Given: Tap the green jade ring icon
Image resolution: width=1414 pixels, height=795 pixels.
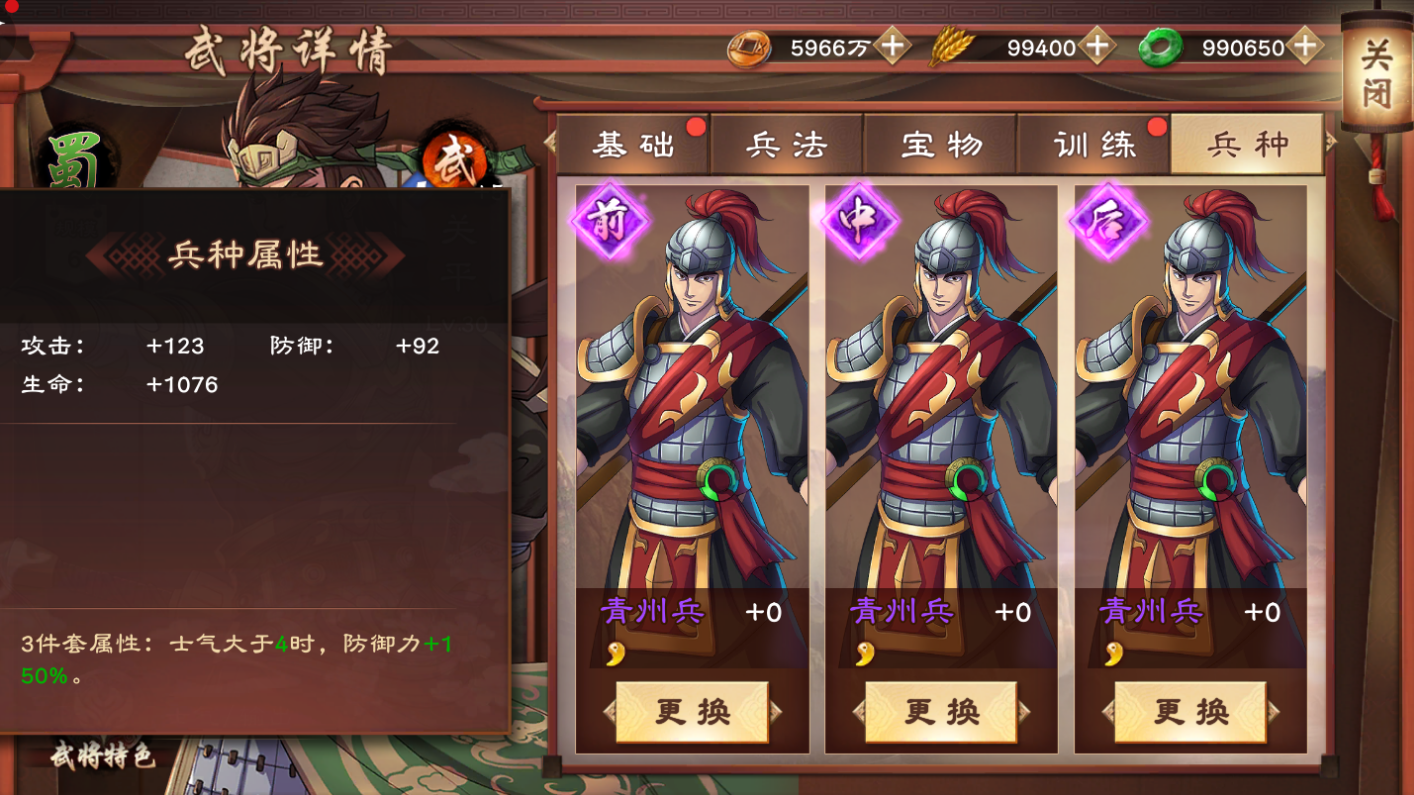Looking at the screenshot, I should tap(1160, 47).
